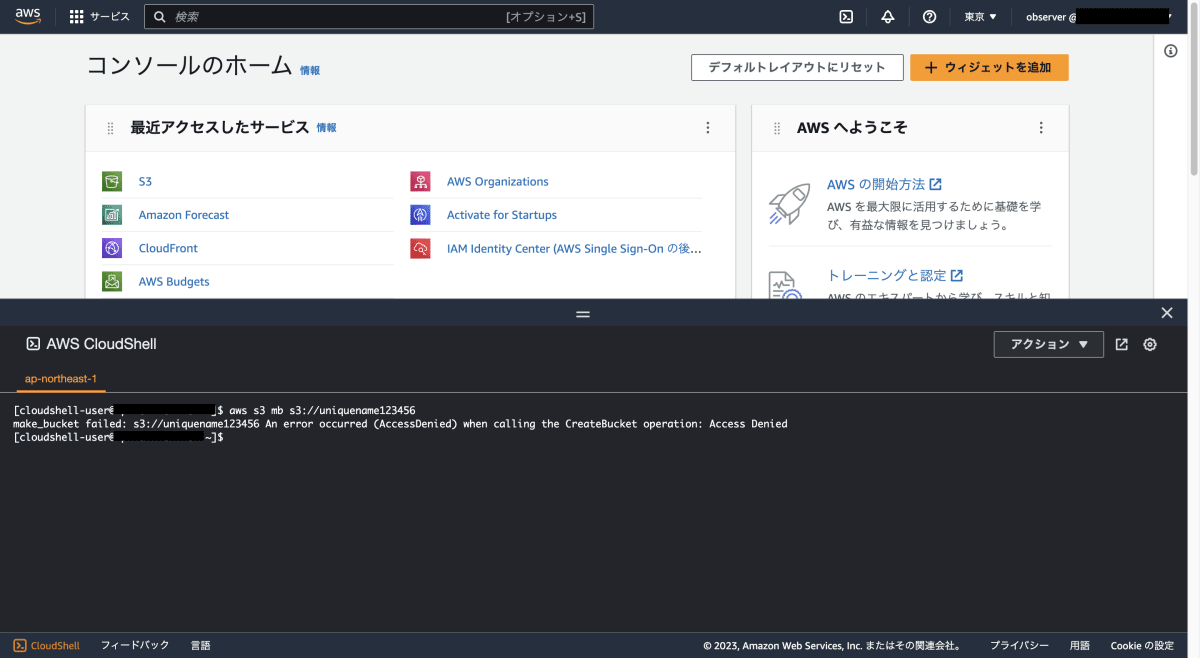The width and height of the screenshot is (1200, 658).
Task: Expand the 東京 region dropdown
Action: [x=980, y=16]
